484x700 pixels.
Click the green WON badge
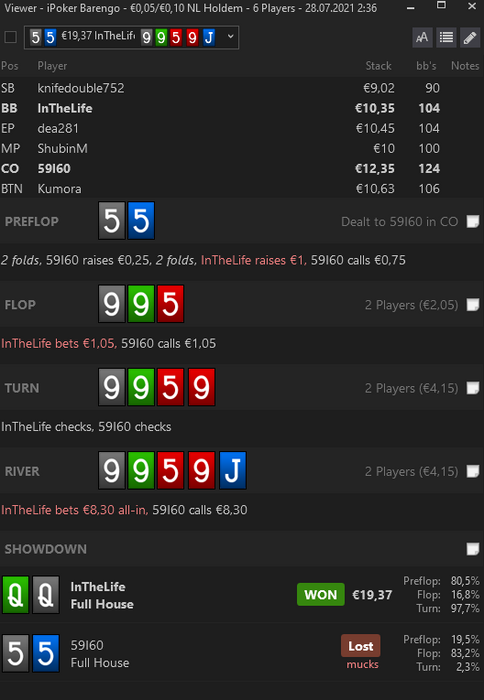(x=321, y=595)
